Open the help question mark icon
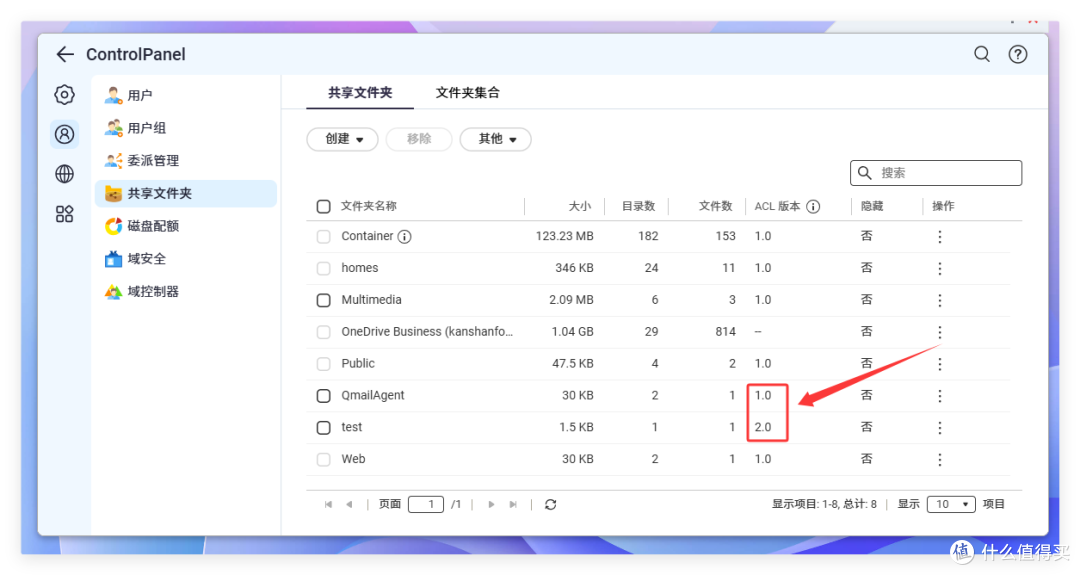Screen dimensions: 1080x575 (x=1017, y=54)
